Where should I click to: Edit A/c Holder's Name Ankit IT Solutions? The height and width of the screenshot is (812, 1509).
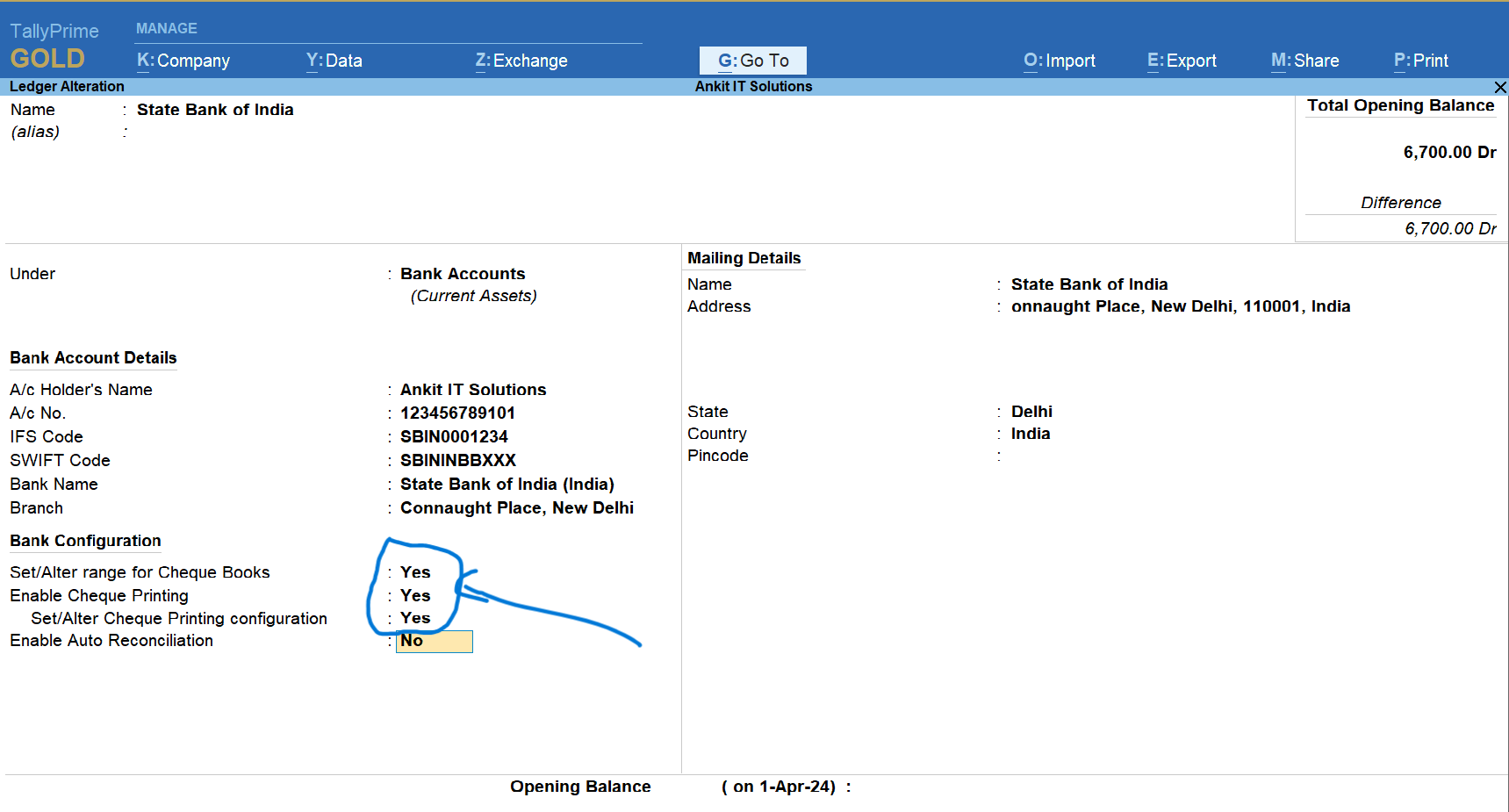coord(473,390)
